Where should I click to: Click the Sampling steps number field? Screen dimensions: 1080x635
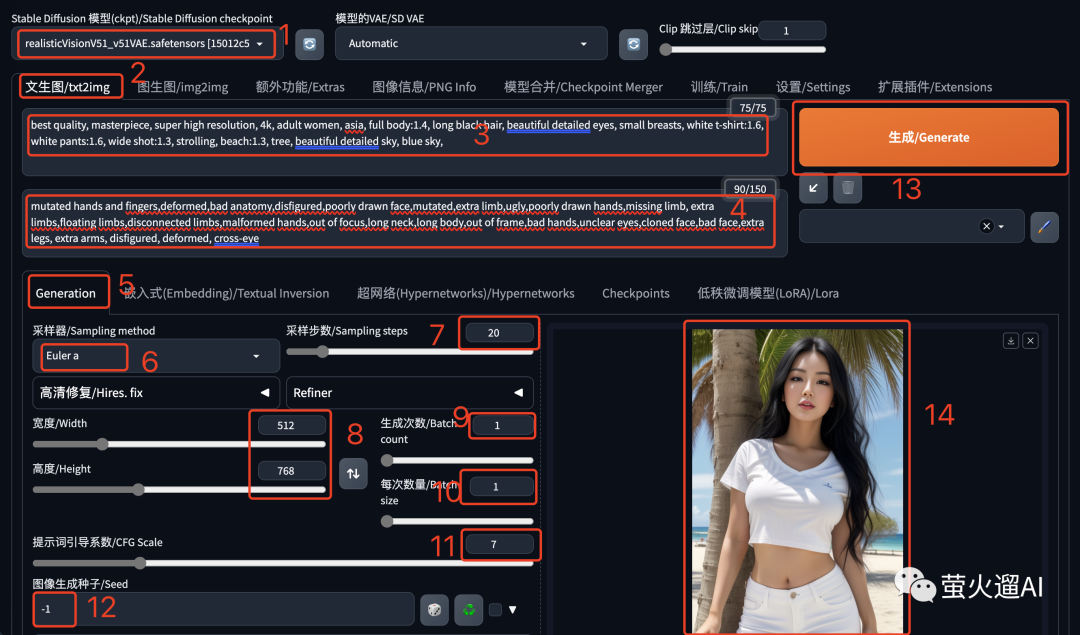tap(499, 333)
